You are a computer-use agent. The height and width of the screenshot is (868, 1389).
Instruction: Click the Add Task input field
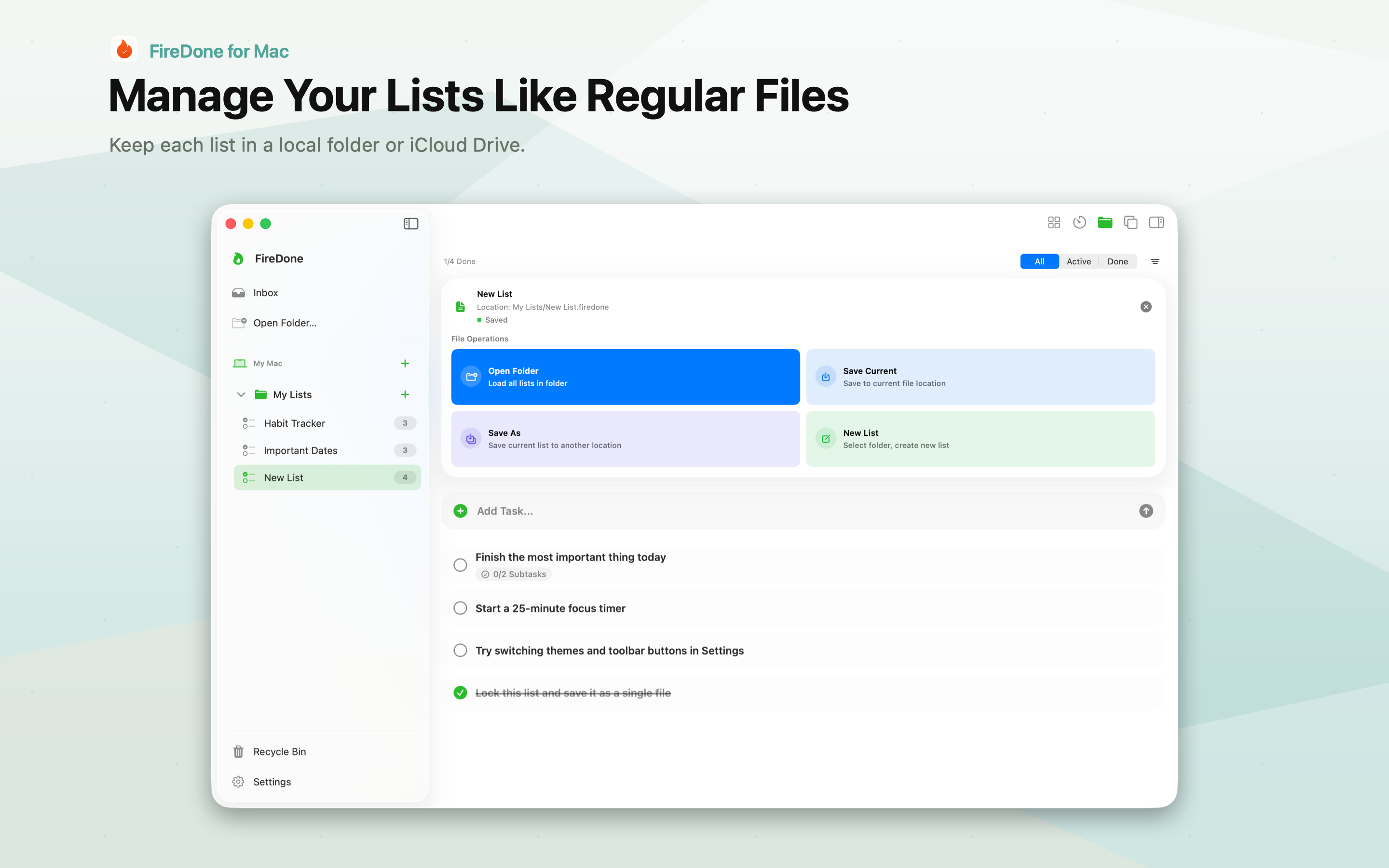(x=803, y=511)
